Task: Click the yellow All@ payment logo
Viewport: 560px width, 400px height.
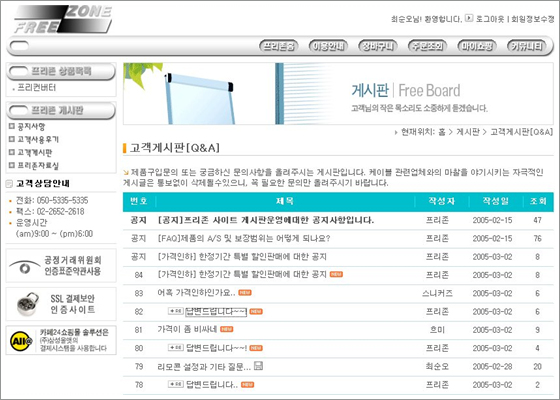Action: pos(22,341)
